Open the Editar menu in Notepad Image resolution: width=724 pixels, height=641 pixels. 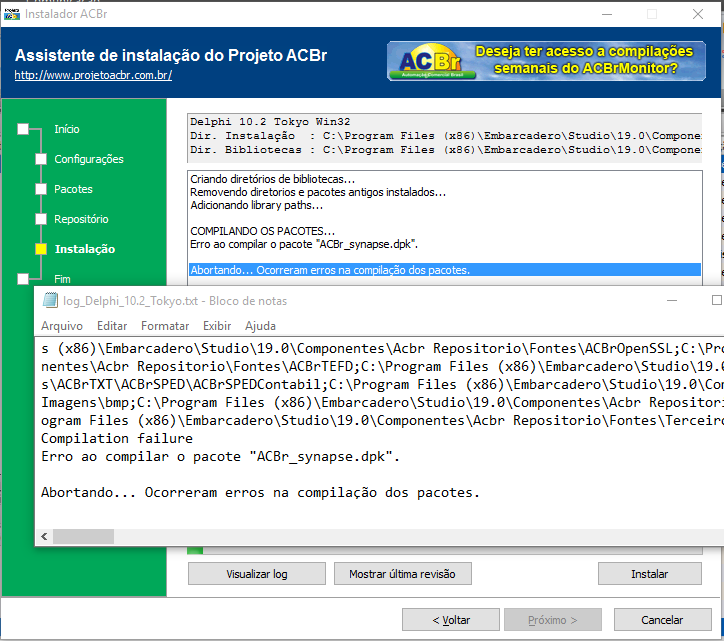112,326
